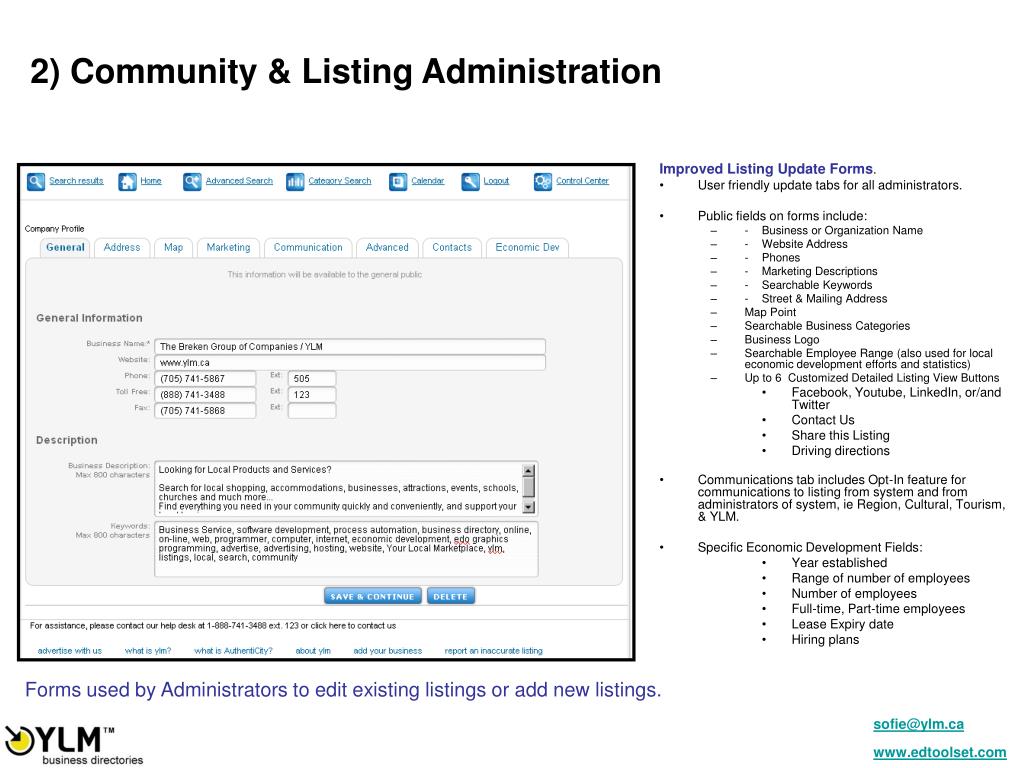Click the Control Center gears icon
This screenshot has height=768, width=1024.
(543, 181)
